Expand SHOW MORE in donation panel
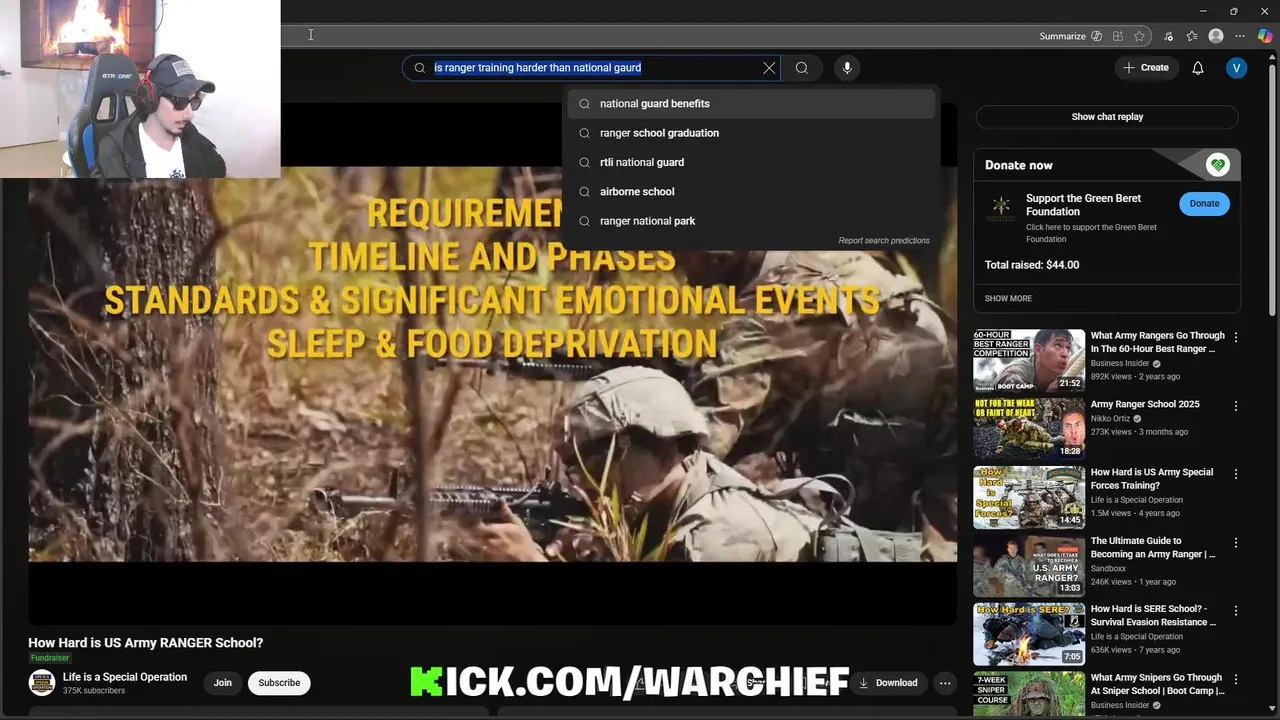The width and height of the screenshot is (1280, 720). coord(1008,299)
